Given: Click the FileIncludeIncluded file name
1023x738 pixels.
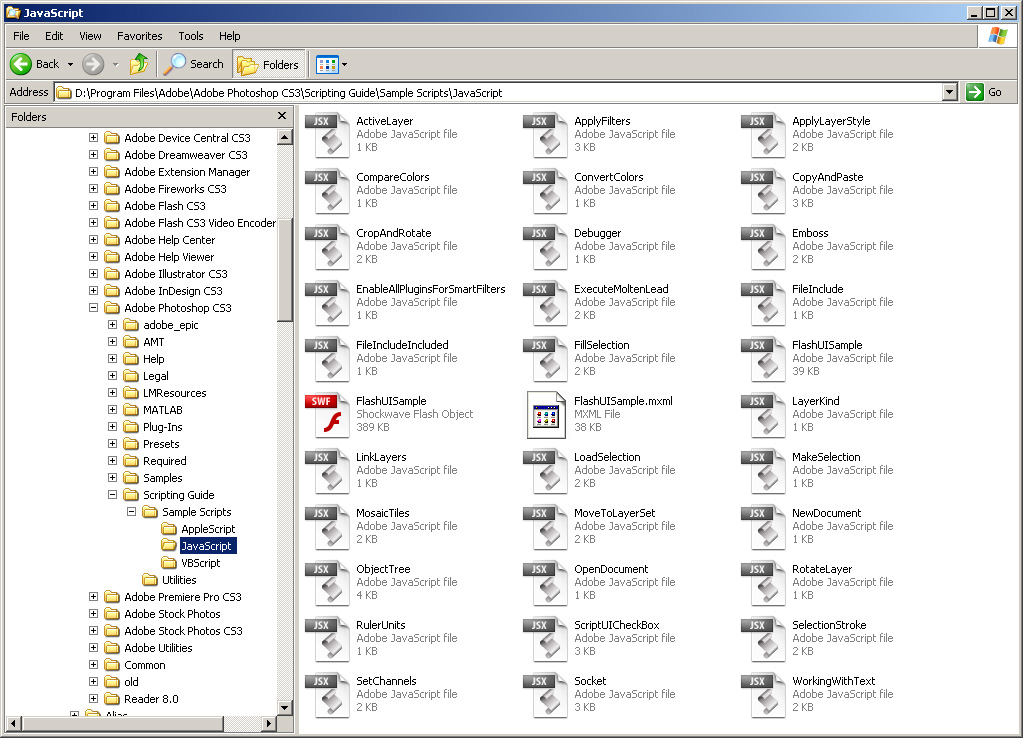Looking at the screenshot, I should click(x=403, y=345).
